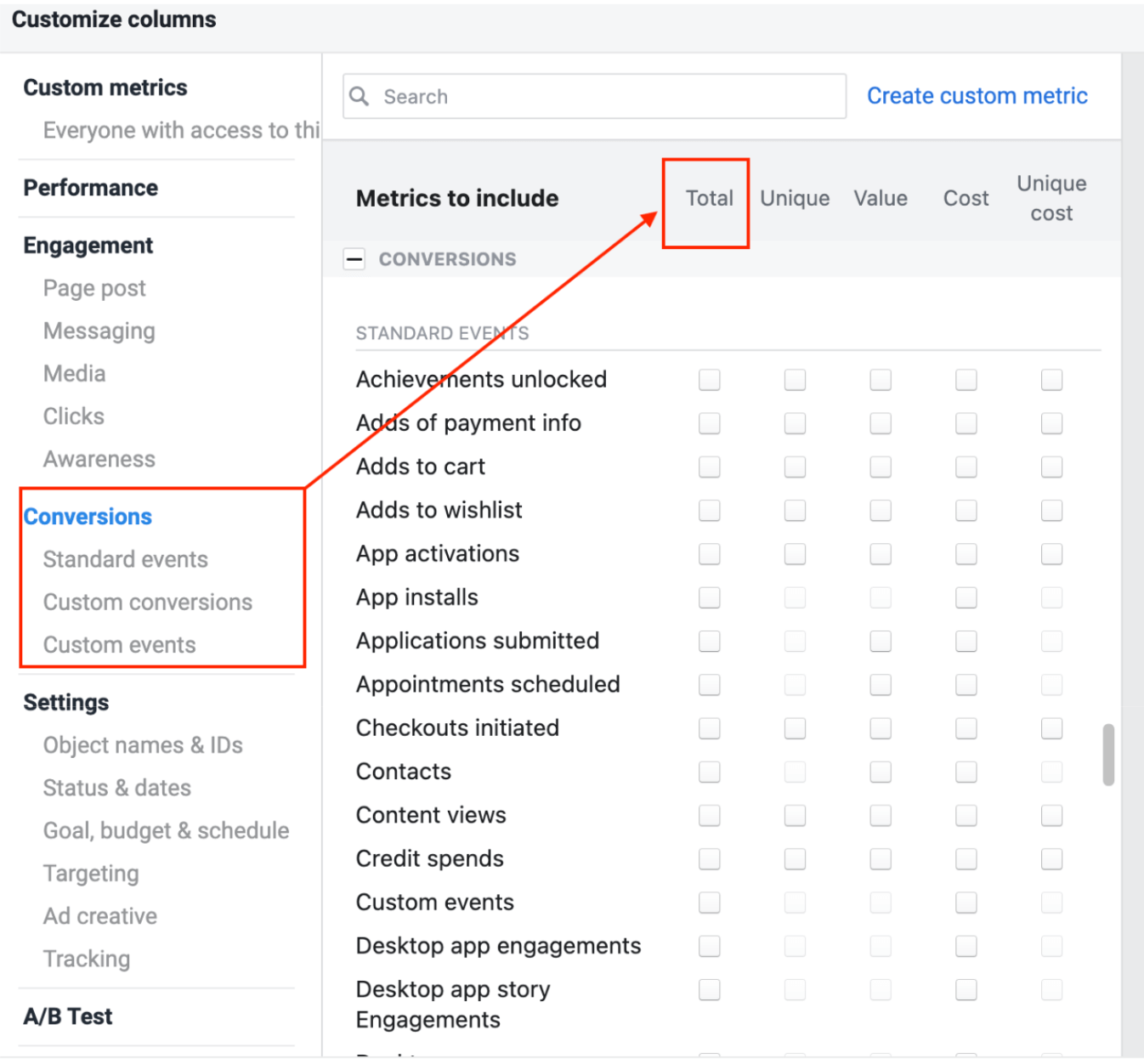Open Create custom metric link

(x=977, y=96)
